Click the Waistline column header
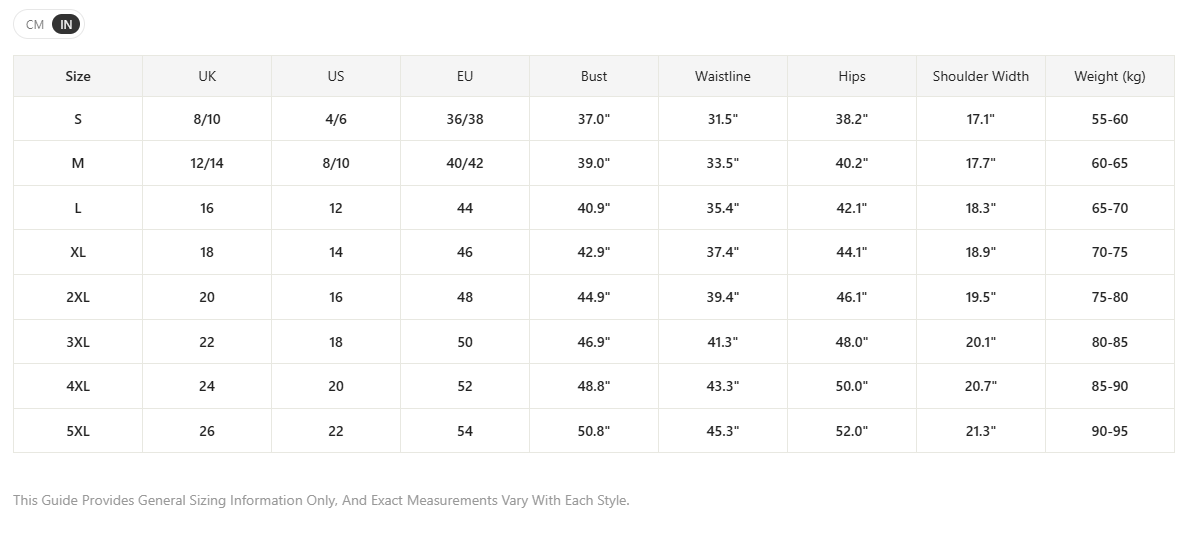Screen dimensions: 1188x534 tap(723, 76)
